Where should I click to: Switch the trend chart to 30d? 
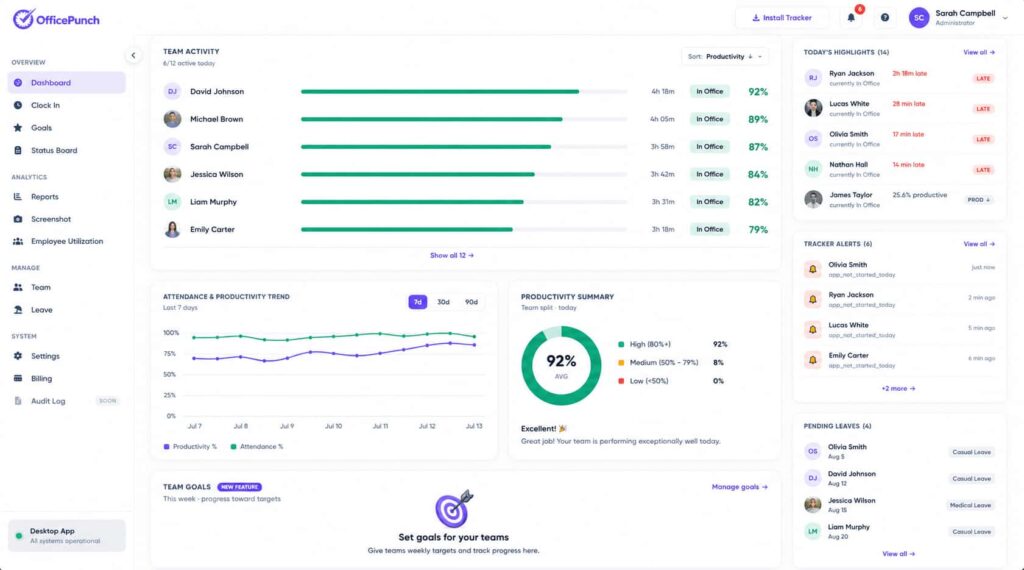tap(443, 302)
